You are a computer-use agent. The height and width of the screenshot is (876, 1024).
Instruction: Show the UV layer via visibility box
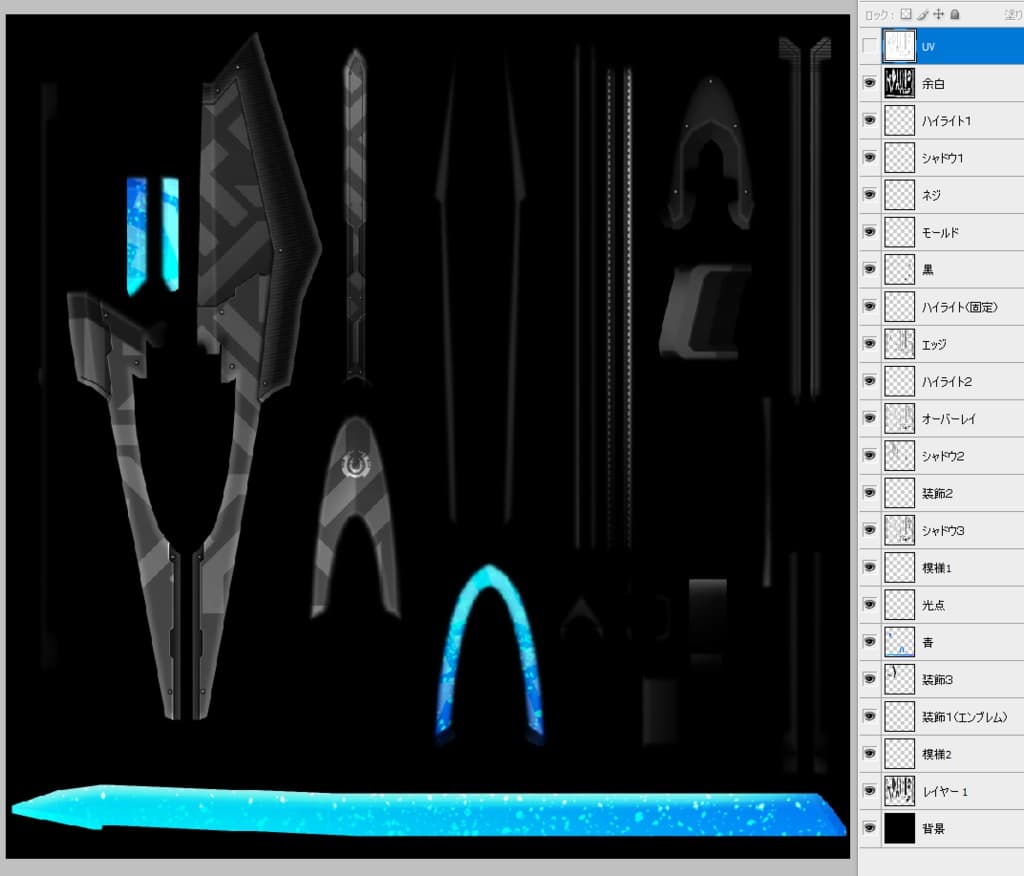pos(869,46)
